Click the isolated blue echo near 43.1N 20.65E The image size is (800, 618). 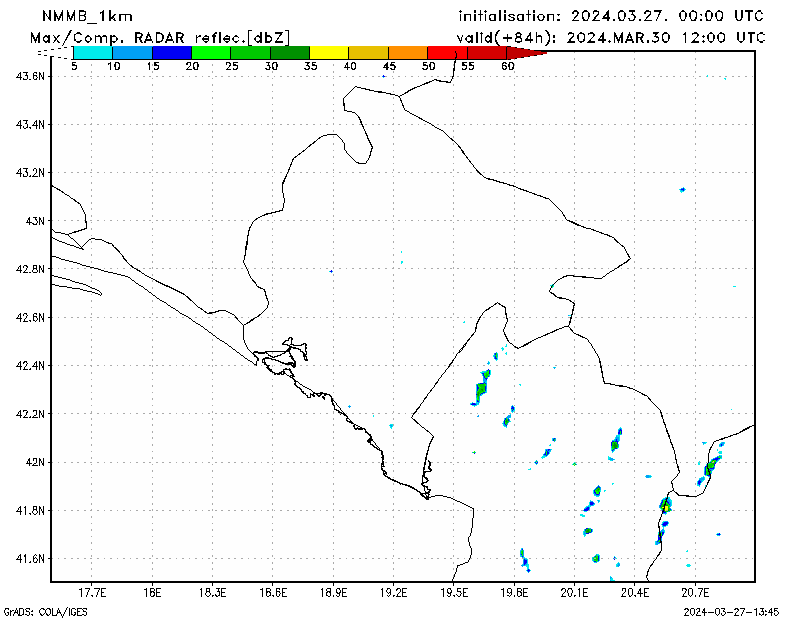682,190
